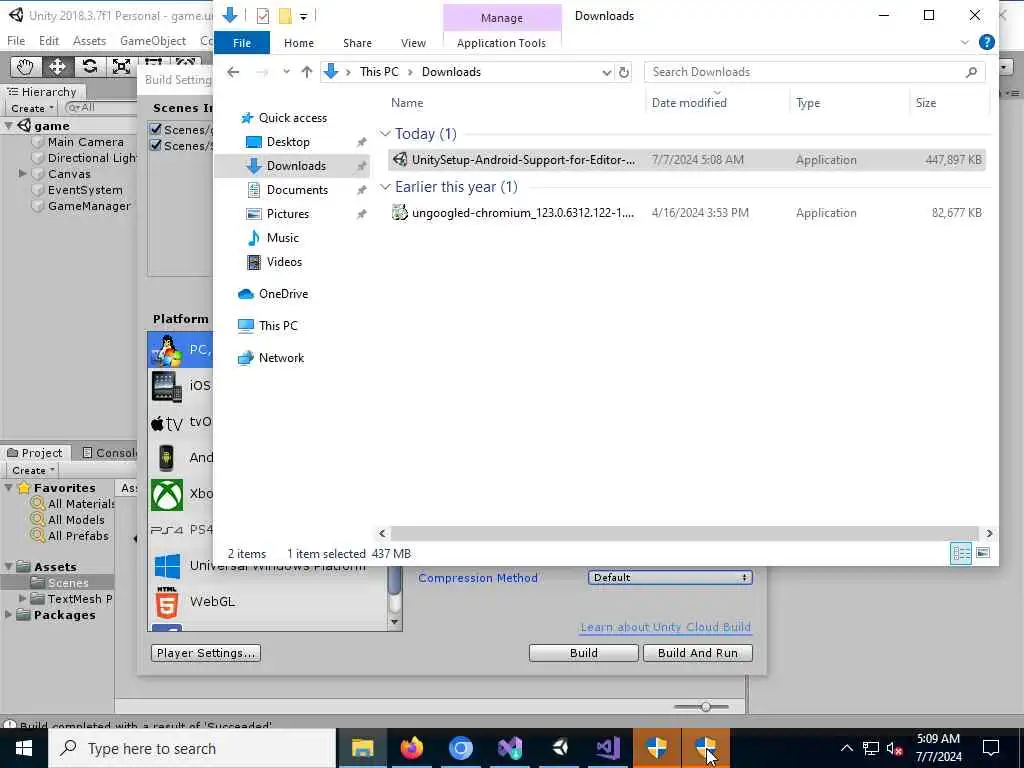
Task: Select the Unity Rotate tool
Action: click(89, 67)
